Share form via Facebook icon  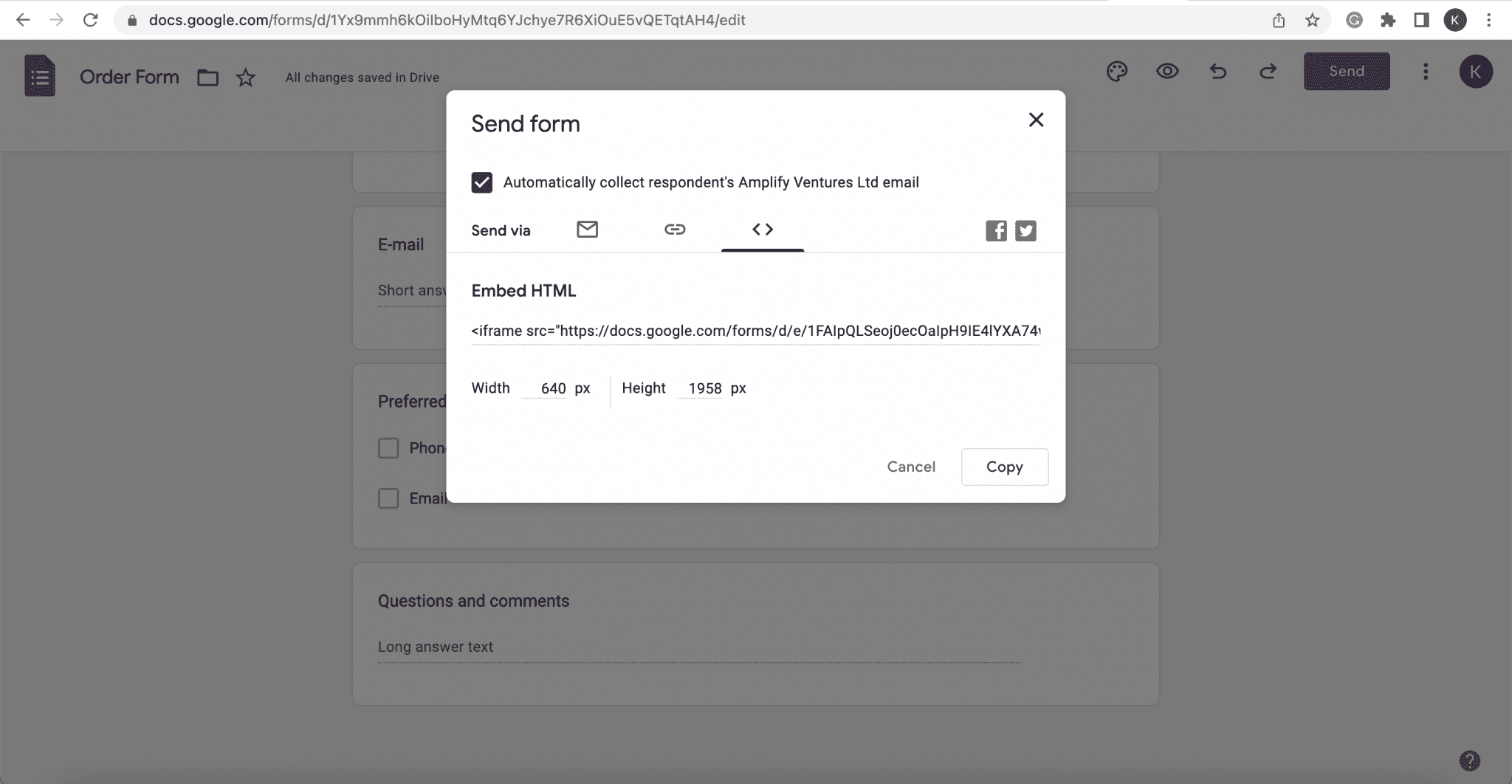click(996, 231)
